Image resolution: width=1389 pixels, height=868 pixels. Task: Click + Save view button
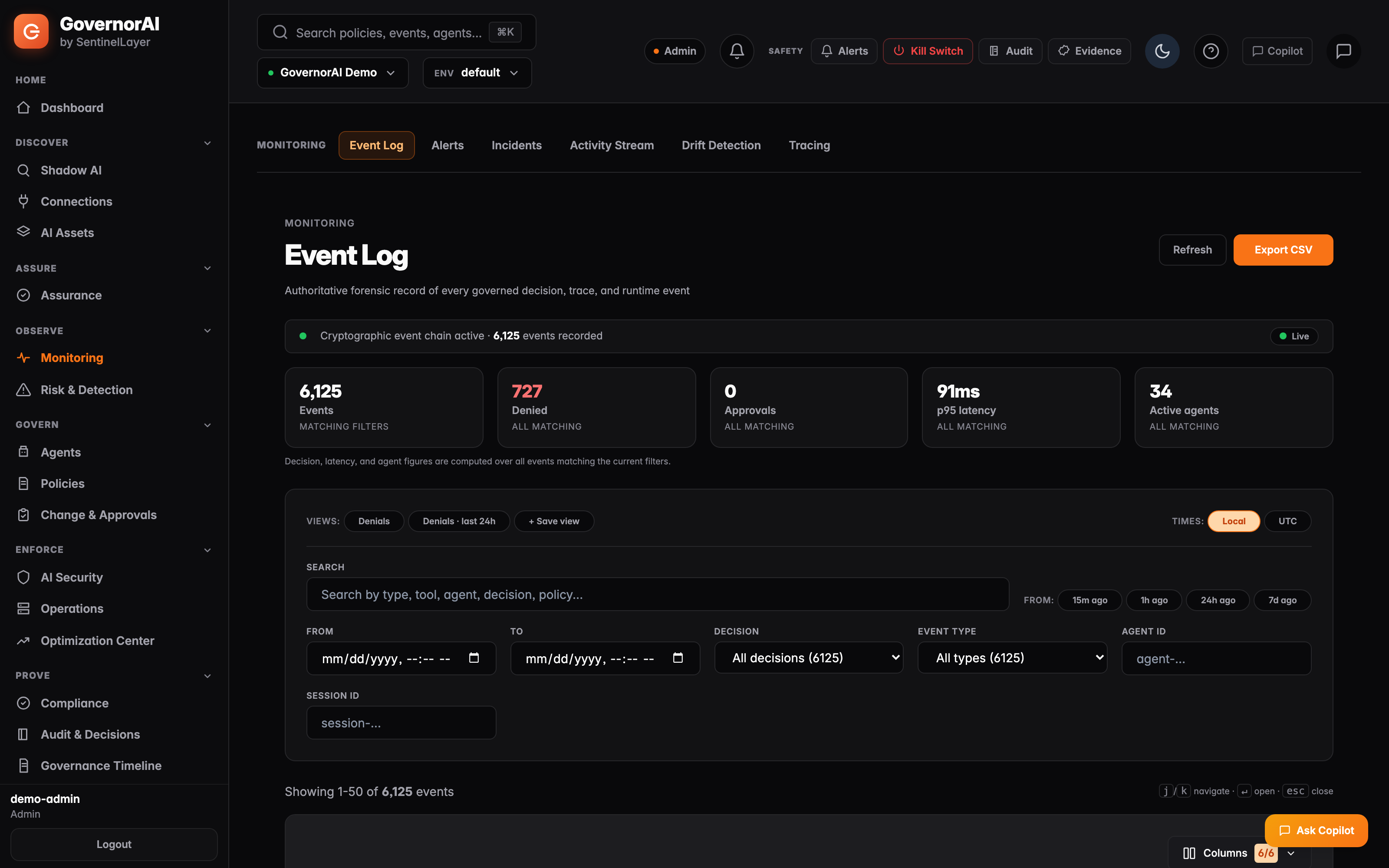tap(554, 521)
